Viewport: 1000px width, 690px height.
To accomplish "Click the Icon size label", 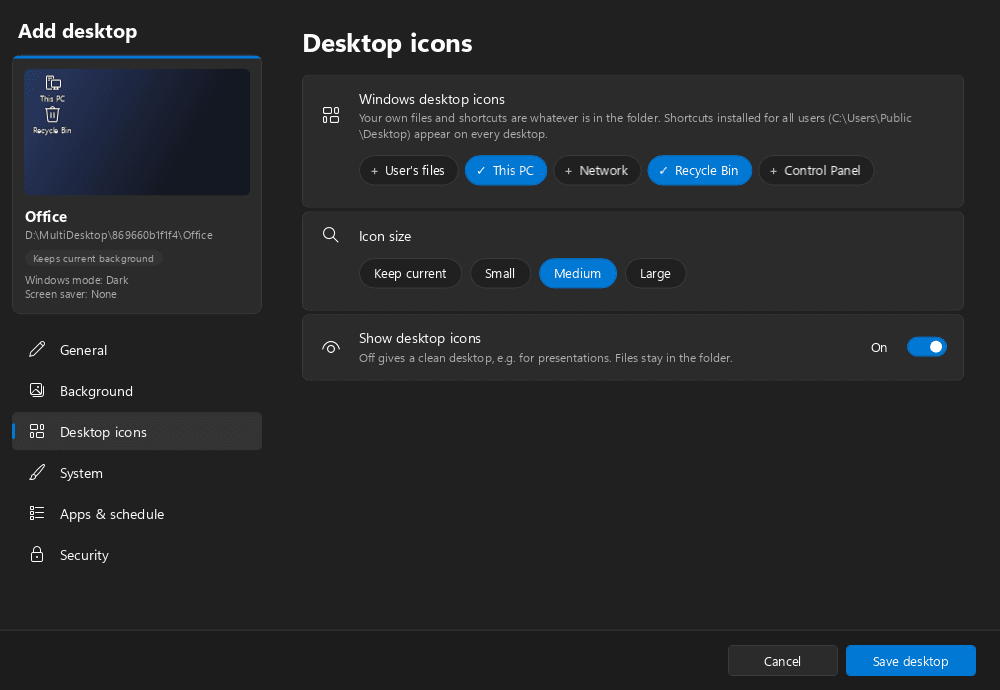I will pyautogui.click(x=385, y=236).
